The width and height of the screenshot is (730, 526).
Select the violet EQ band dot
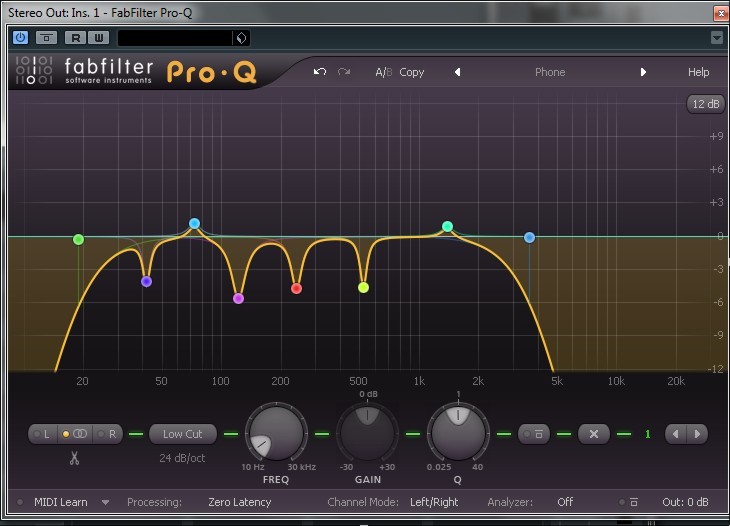click(146, 281)
